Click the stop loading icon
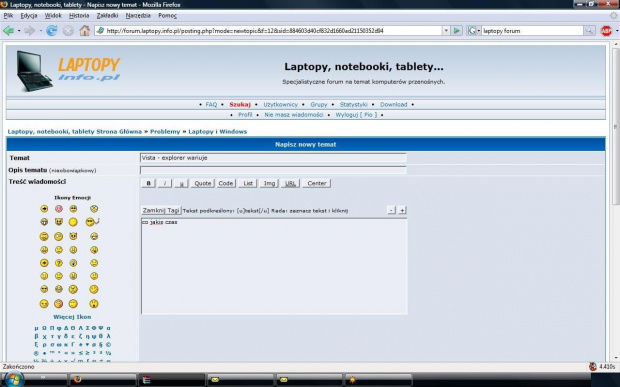The image size is (620, 387). tap(68, 30)
